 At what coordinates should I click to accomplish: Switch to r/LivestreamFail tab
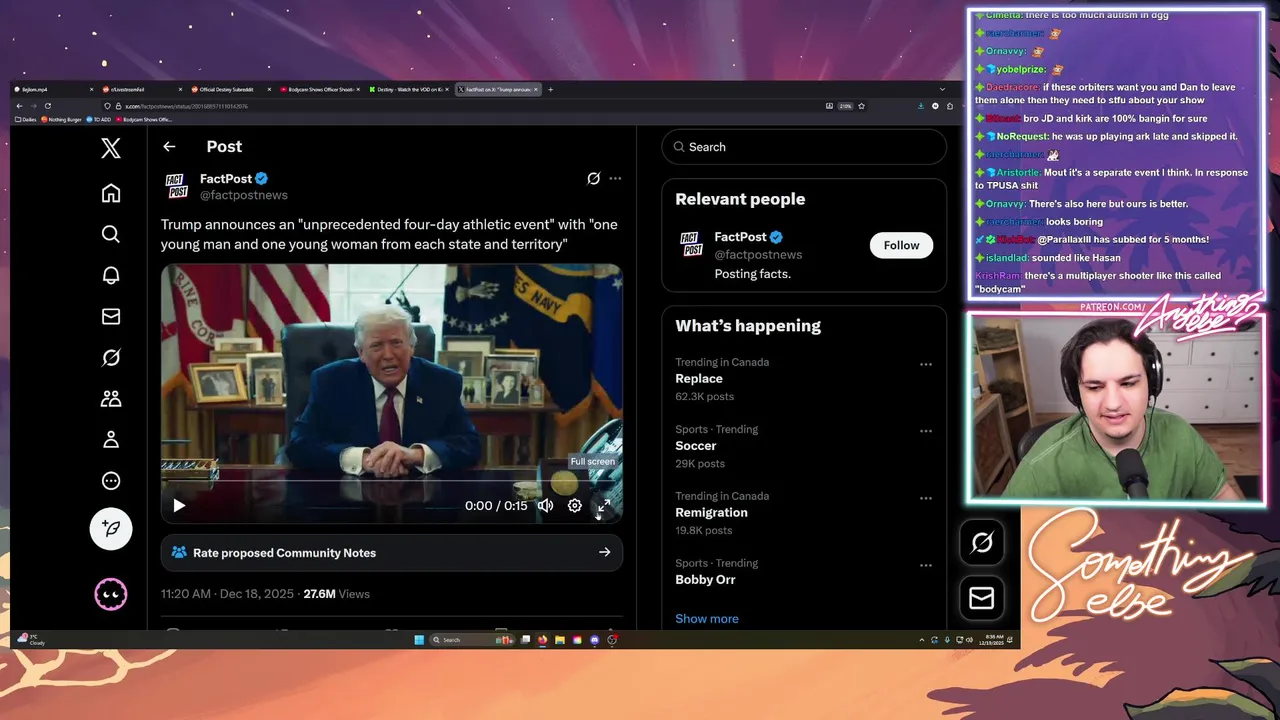tap(141, 89)
